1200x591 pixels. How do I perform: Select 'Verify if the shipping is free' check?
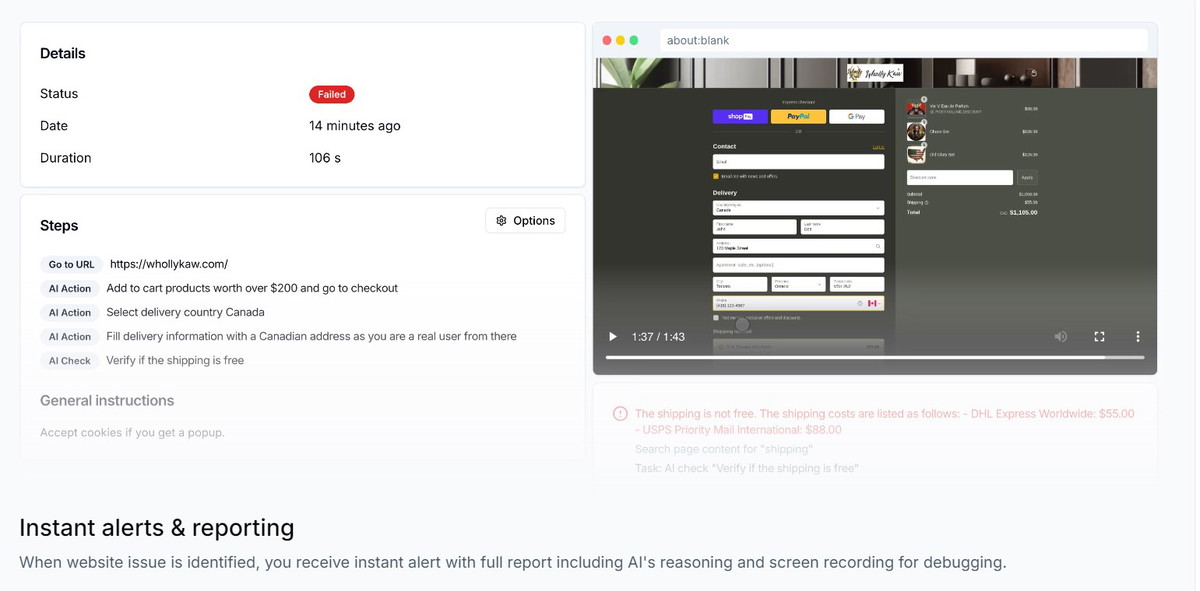pyautogui.click(x=175, y=360)
